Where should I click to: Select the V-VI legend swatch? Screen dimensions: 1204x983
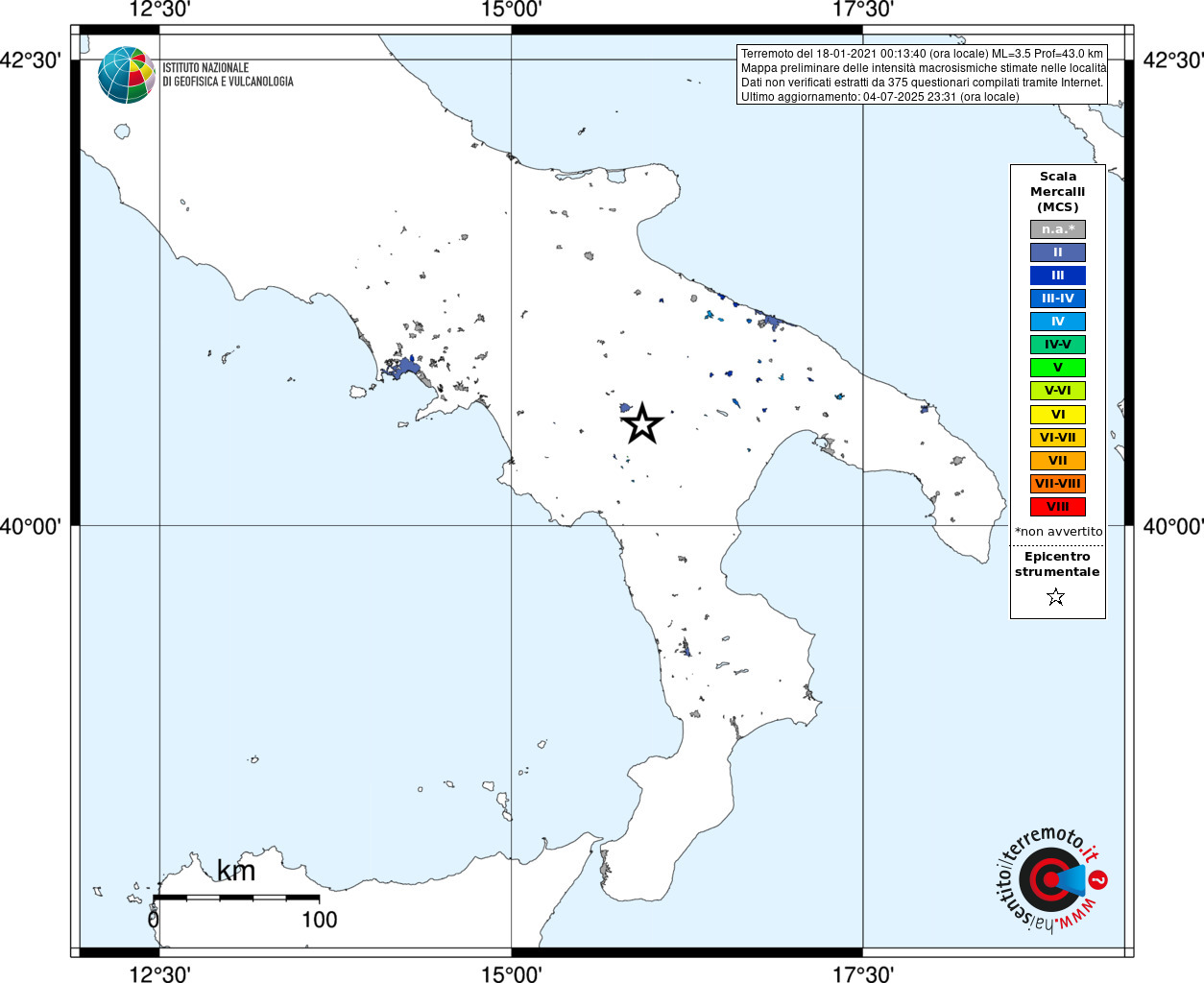click(x=1057, y=391)
